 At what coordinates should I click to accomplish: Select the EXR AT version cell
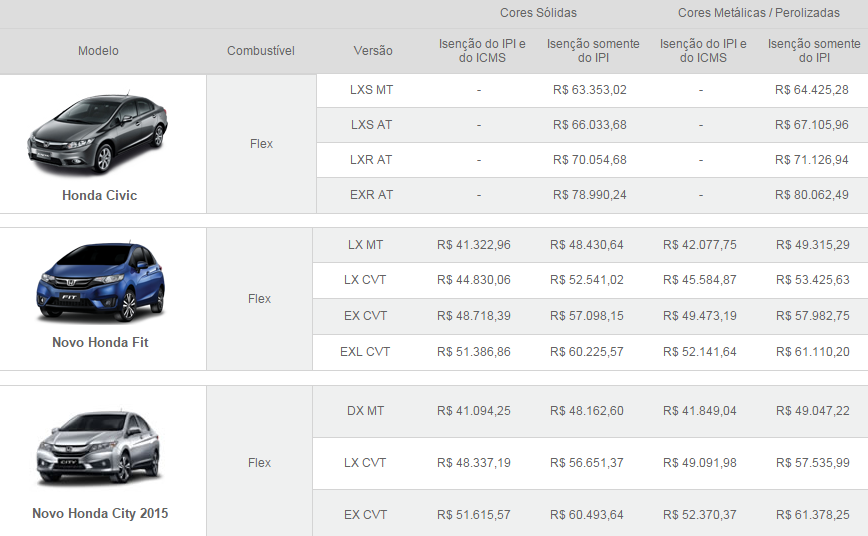click(371, 195)
